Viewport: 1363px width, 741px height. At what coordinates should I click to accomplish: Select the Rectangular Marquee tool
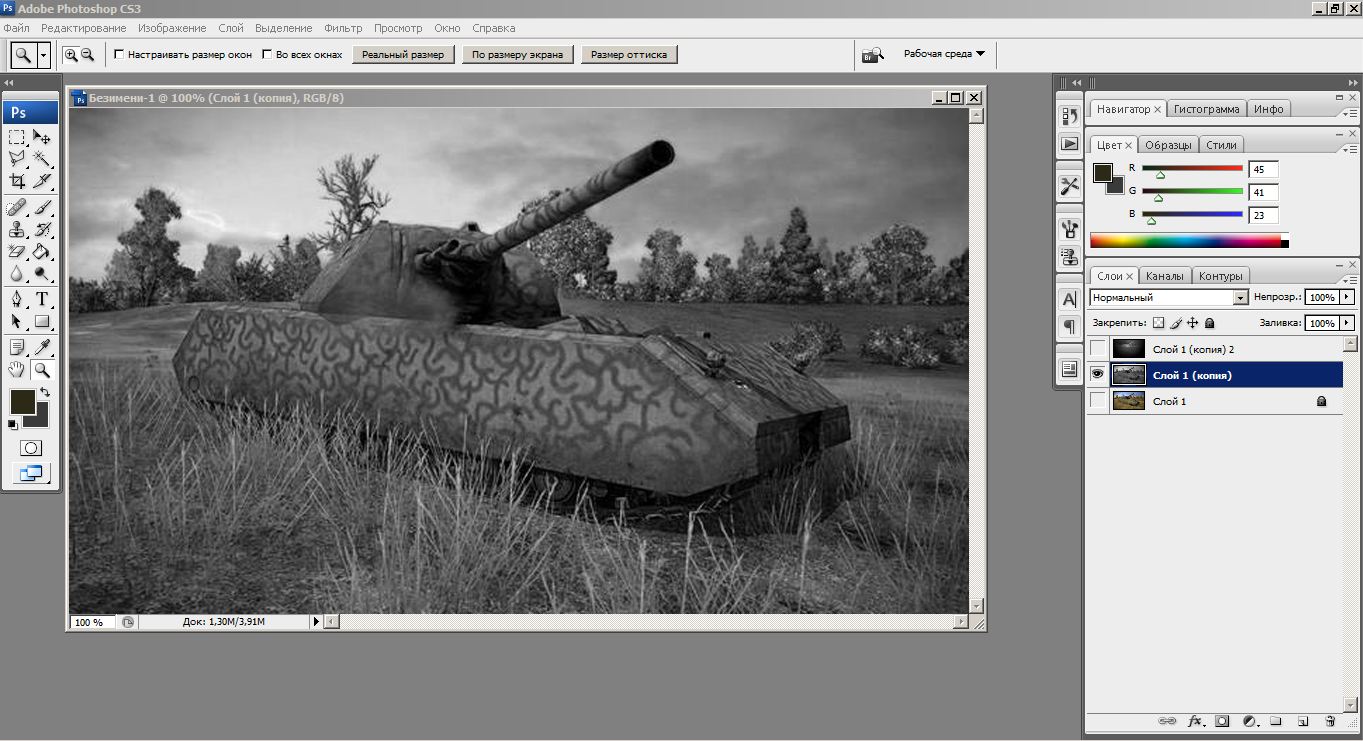point(17,137)
